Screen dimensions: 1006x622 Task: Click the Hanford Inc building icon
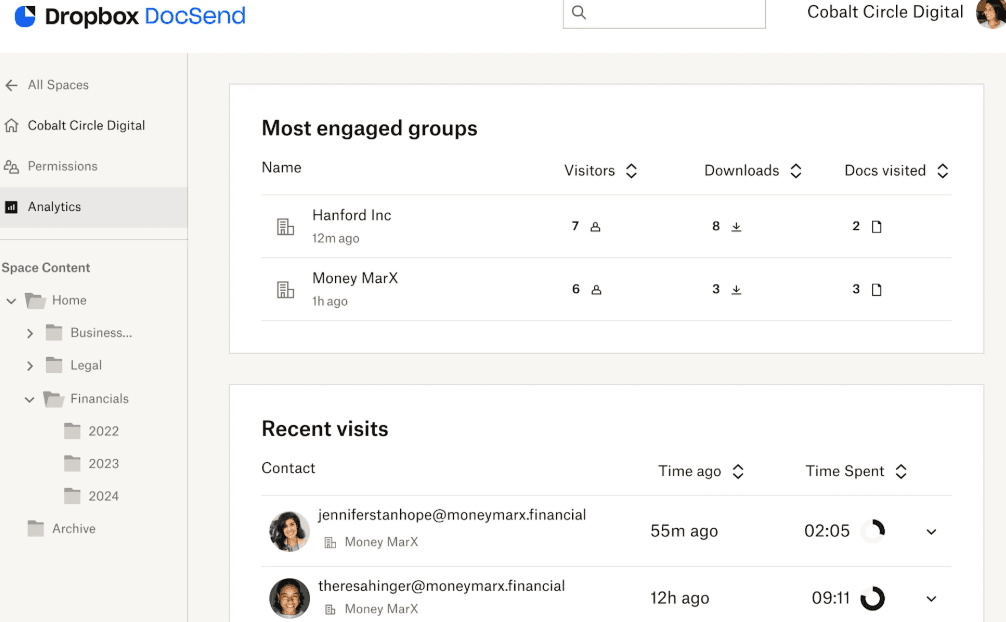point(285,227)
